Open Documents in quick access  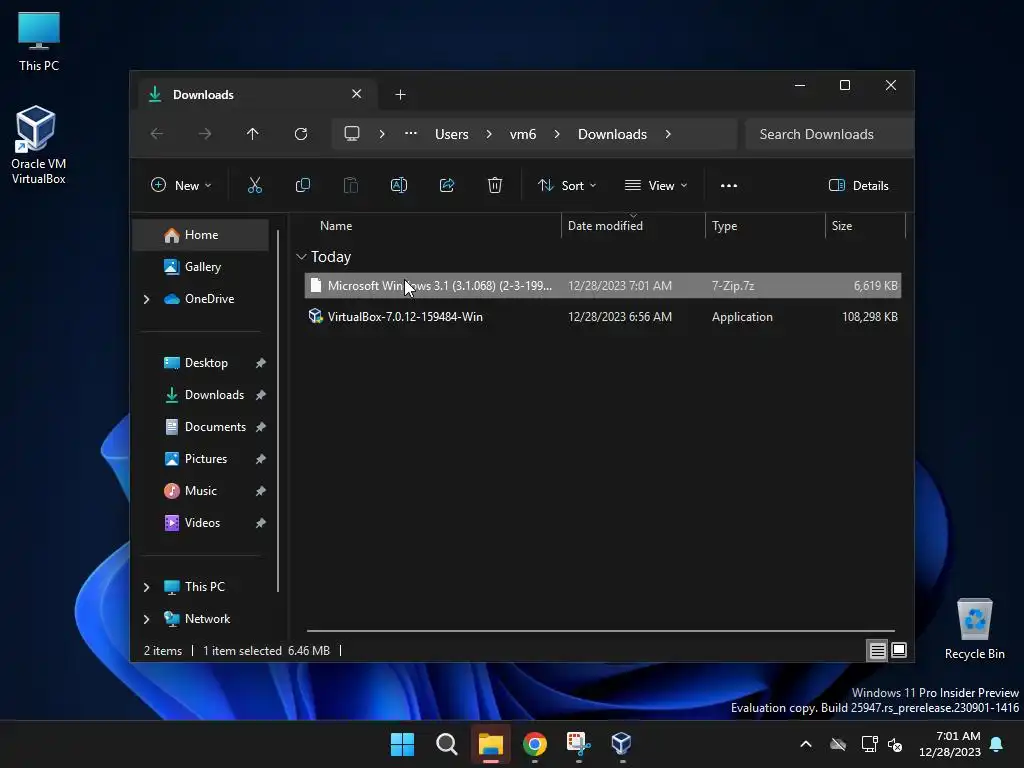click(200, 427)
